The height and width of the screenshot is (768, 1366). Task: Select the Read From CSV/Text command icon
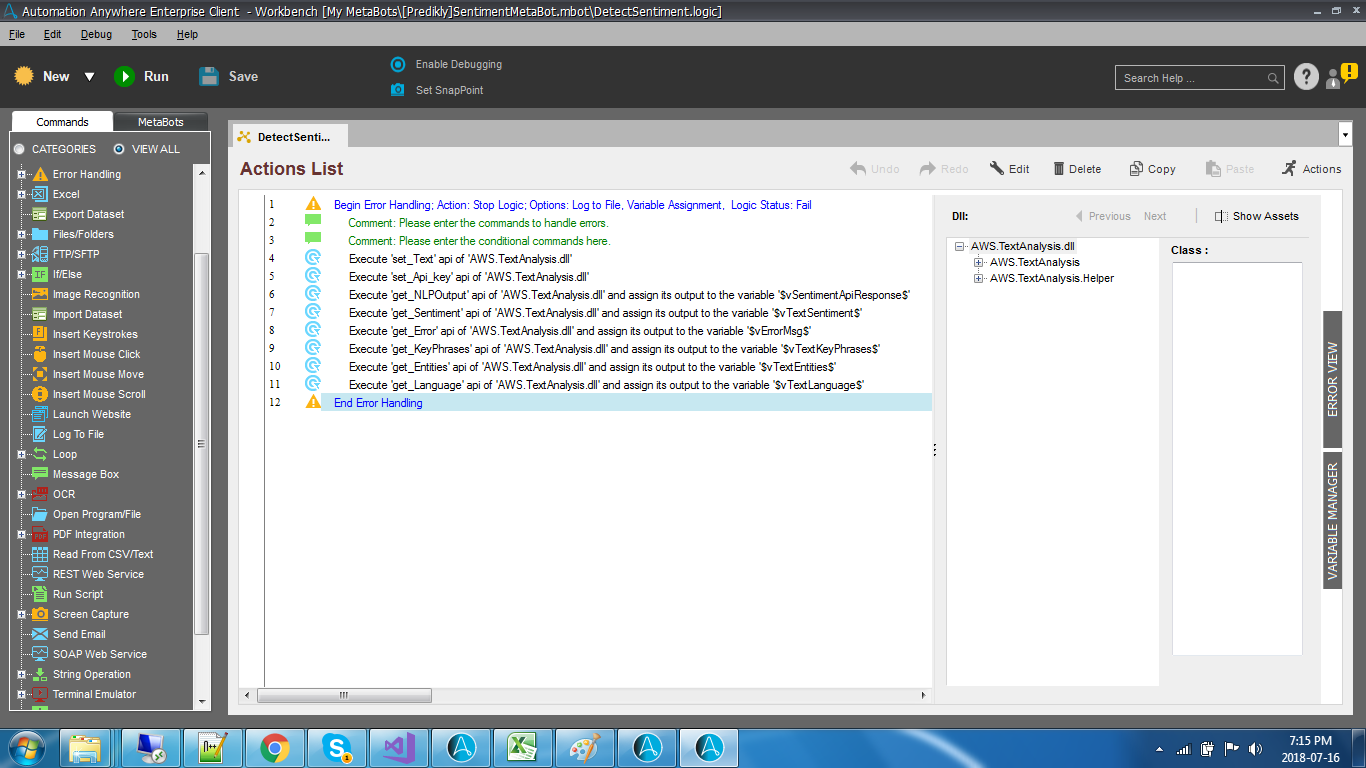pyautogui.click(x=39, y=554)
